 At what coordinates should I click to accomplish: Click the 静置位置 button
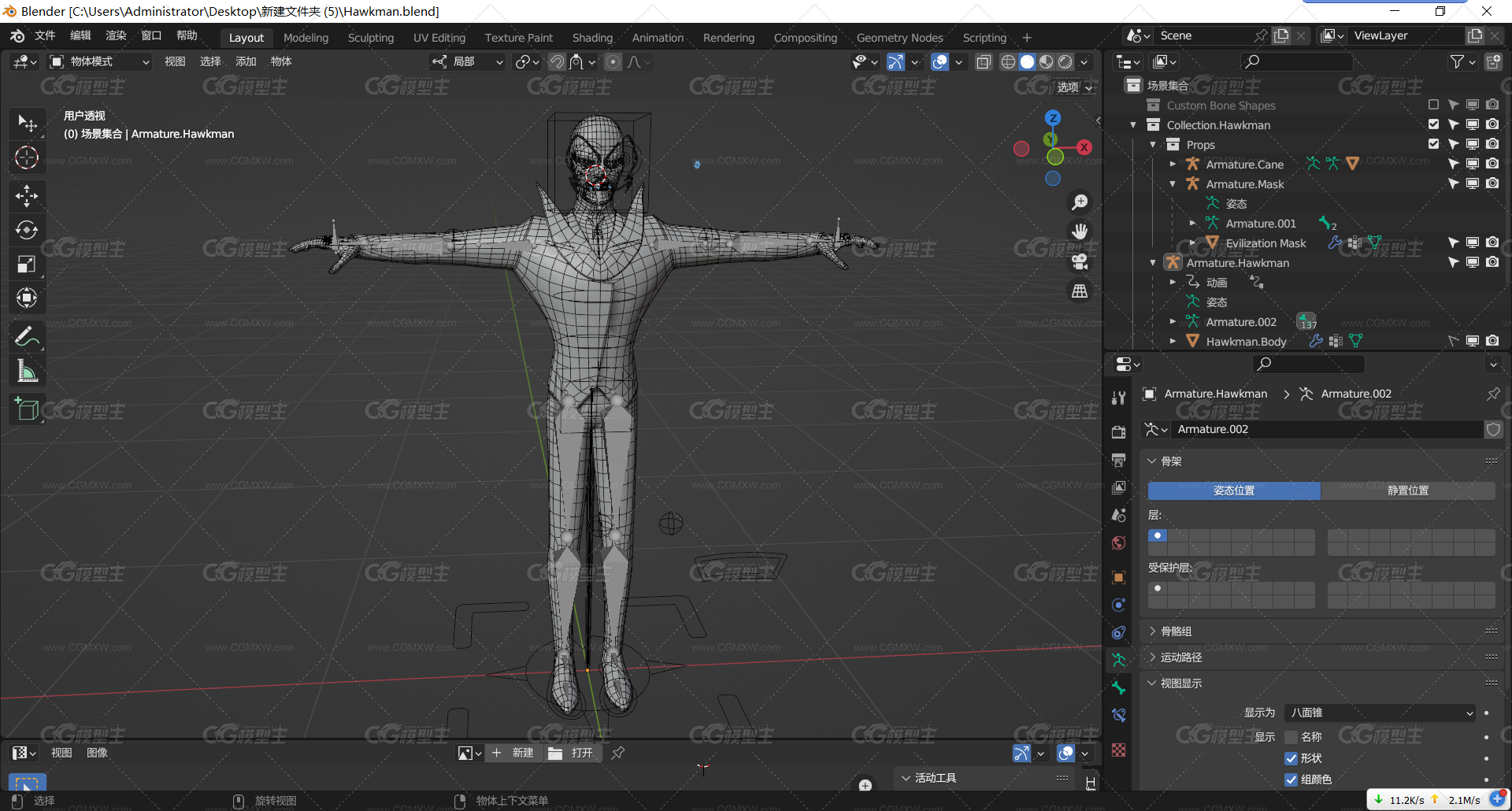point(1408,491)
